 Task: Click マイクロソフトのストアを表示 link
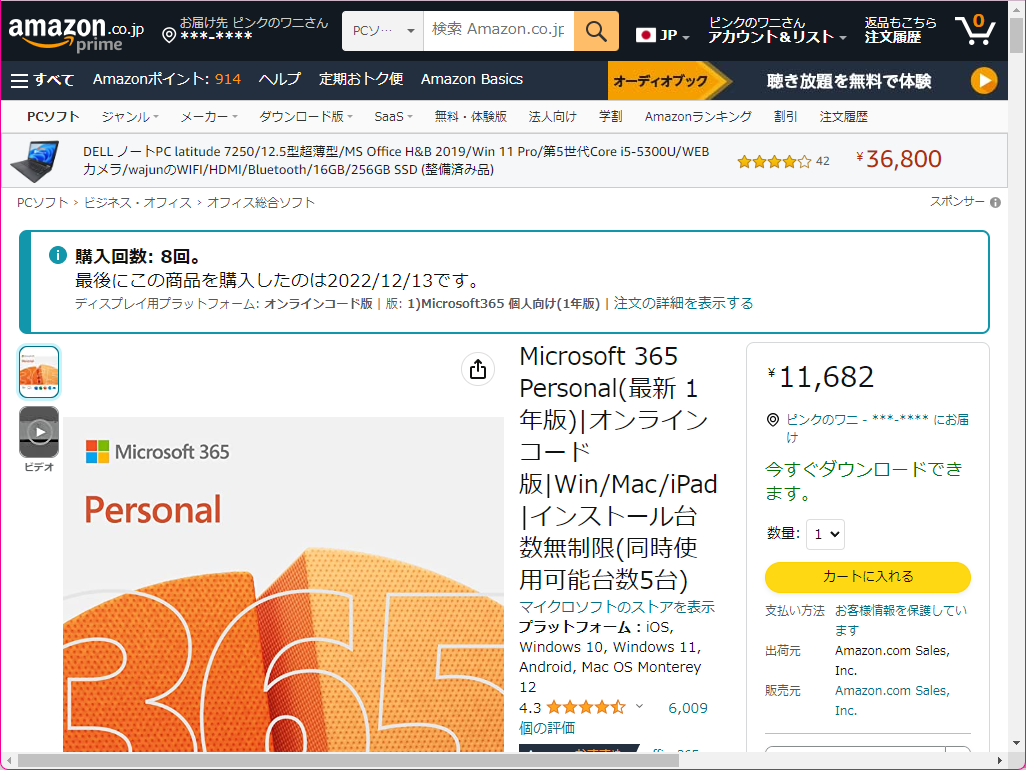click(x=616, y=607)
